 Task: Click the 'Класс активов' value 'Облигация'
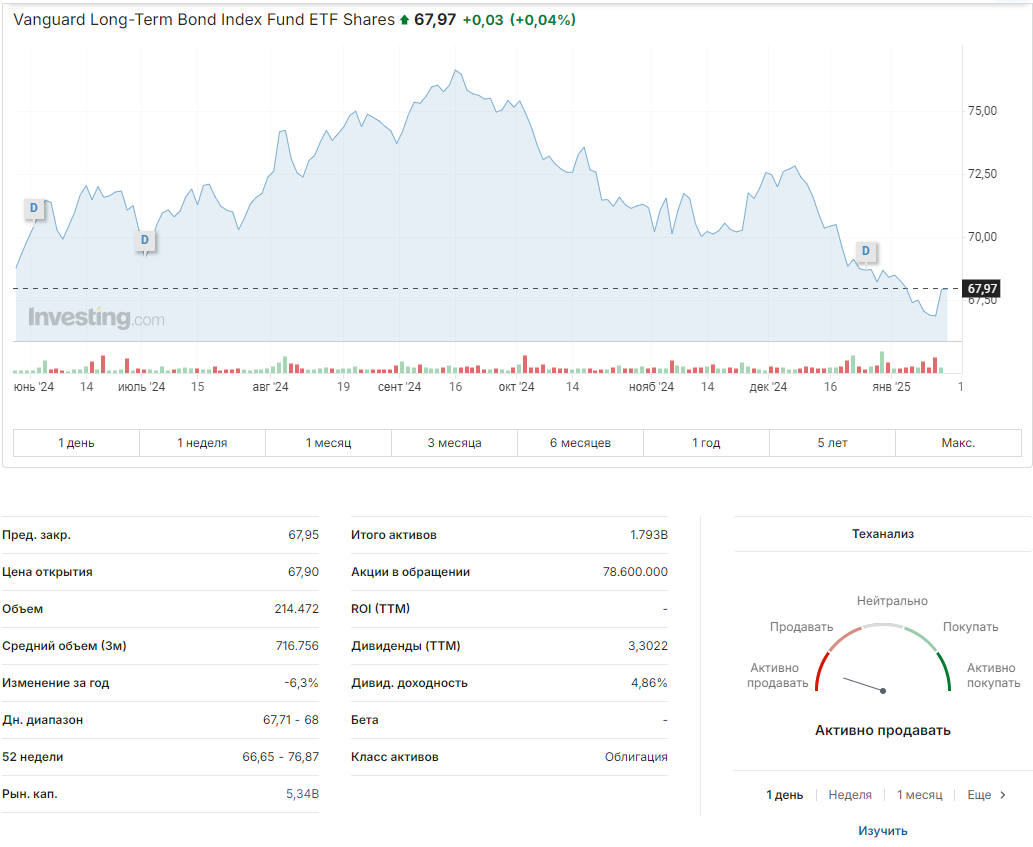click(636, 757)
